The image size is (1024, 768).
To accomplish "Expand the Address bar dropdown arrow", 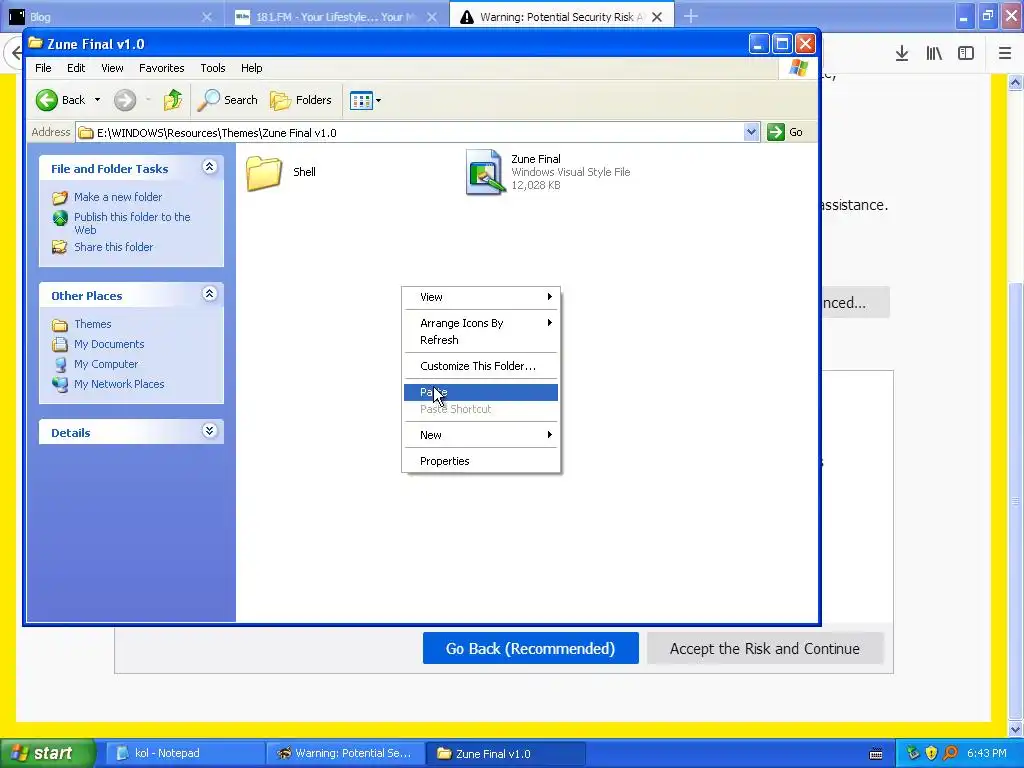I will pyautogui.click(x=751, y=132).
